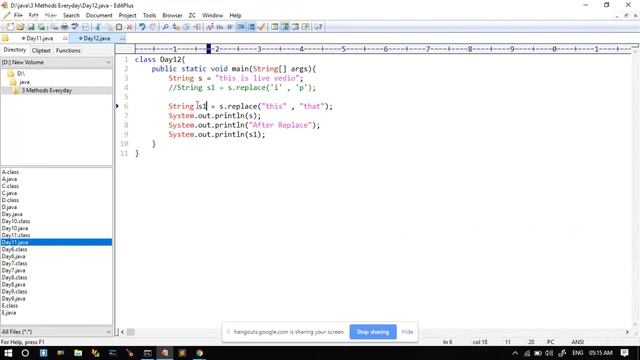Open File Explorer from the taskbar
This screenshot has width=640, height=360.
coord(78,353)
